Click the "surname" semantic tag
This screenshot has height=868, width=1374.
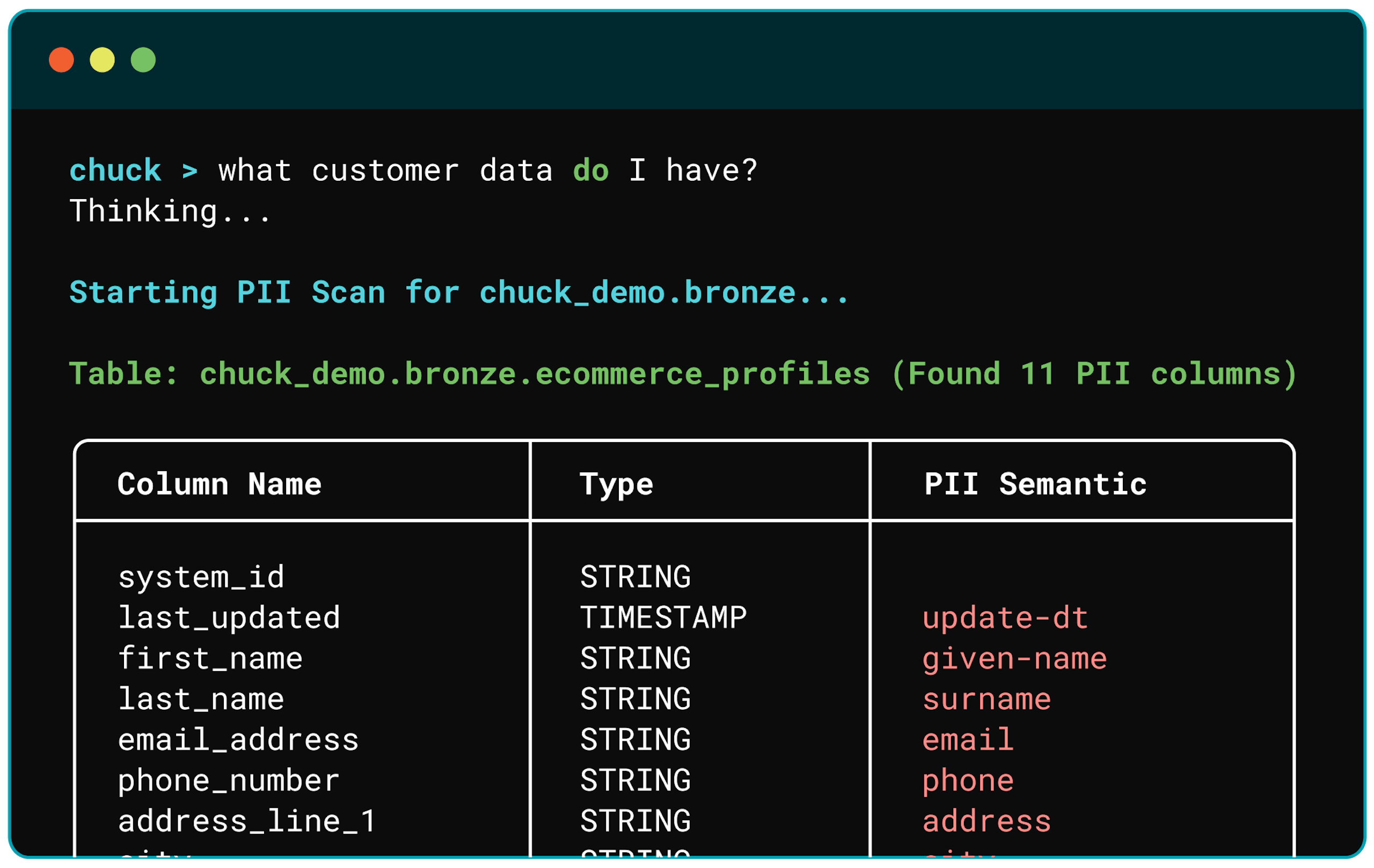(986, 699)
